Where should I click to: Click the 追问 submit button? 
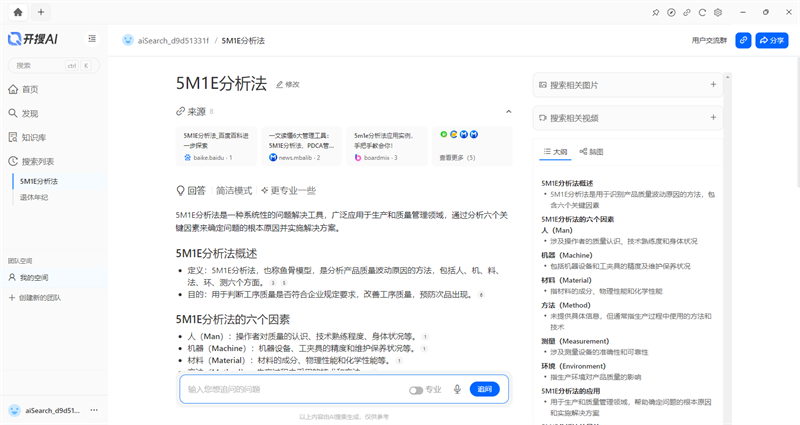[485, 389]
